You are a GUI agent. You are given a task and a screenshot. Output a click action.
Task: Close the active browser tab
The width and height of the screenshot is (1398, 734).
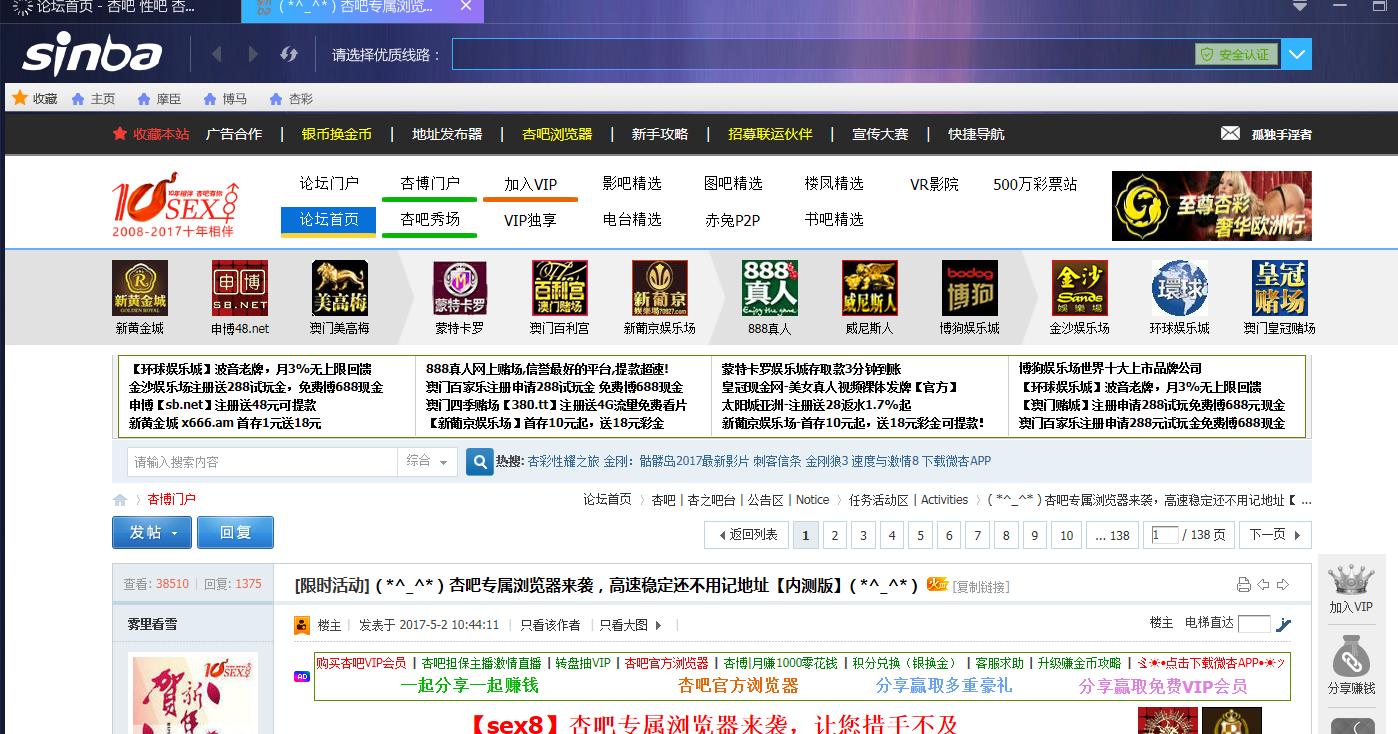point(466,7)
